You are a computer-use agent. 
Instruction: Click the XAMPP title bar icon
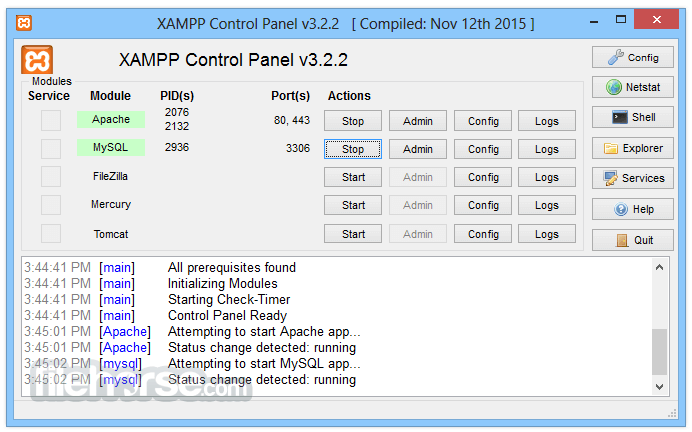click(24, 23)
